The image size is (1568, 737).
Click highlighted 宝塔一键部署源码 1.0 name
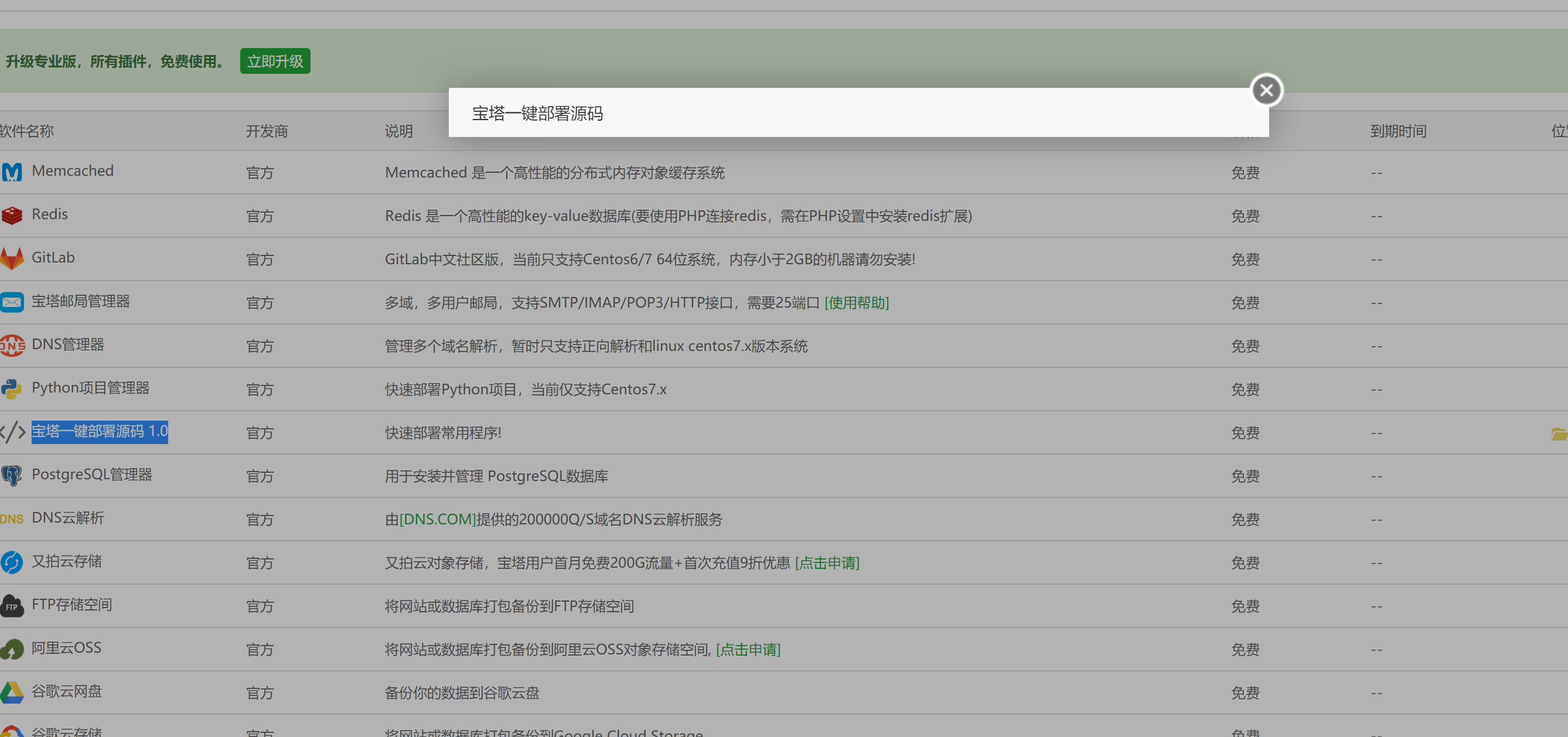coord(100,432)
